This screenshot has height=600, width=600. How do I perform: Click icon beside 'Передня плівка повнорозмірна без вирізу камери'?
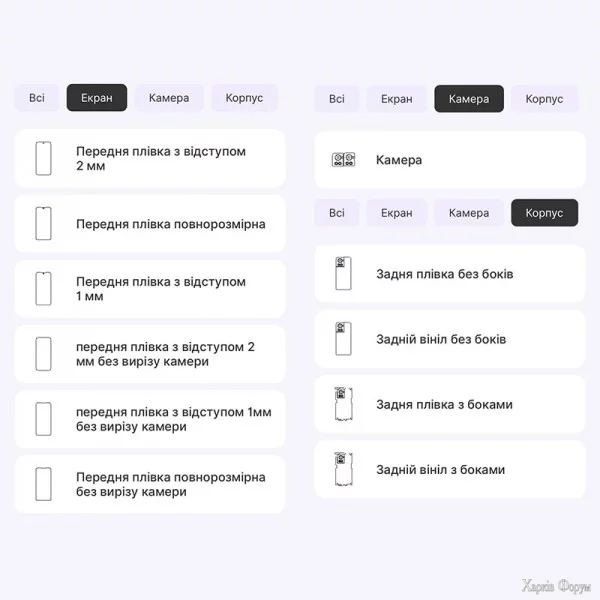(43, 484)
